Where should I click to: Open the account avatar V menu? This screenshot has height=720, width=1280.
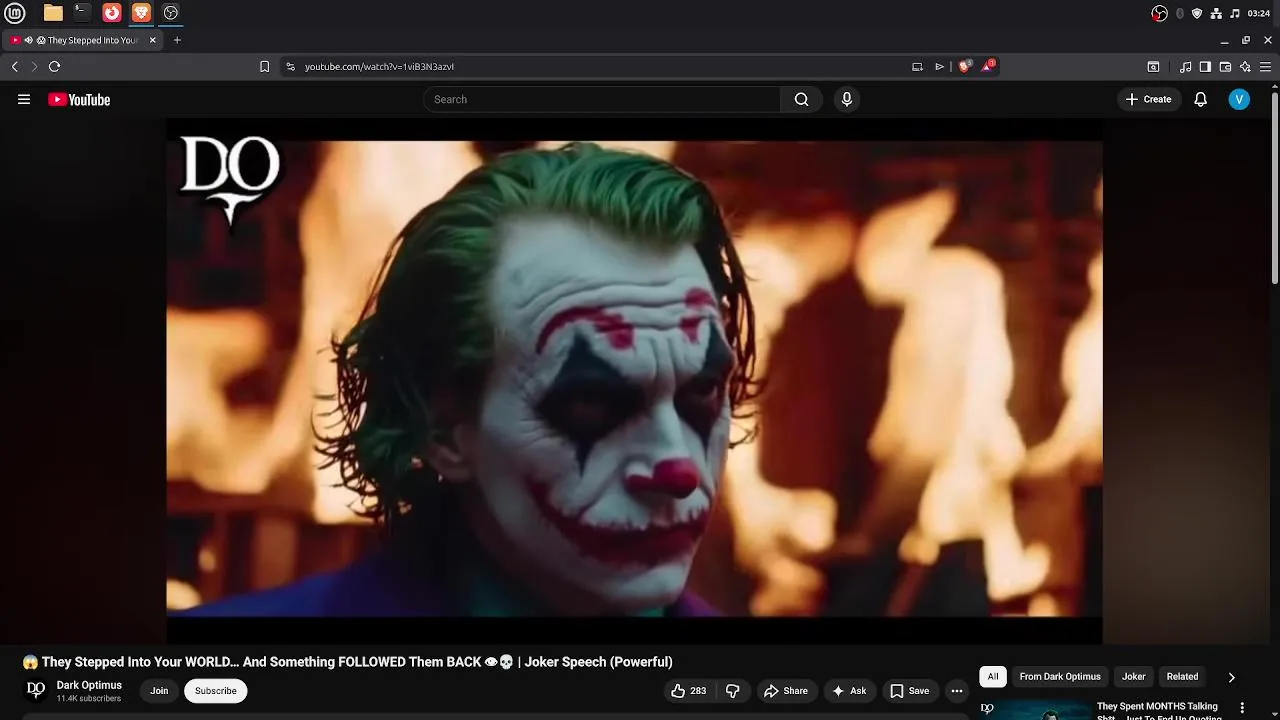pyautogui.click(x=1239, y=99)
